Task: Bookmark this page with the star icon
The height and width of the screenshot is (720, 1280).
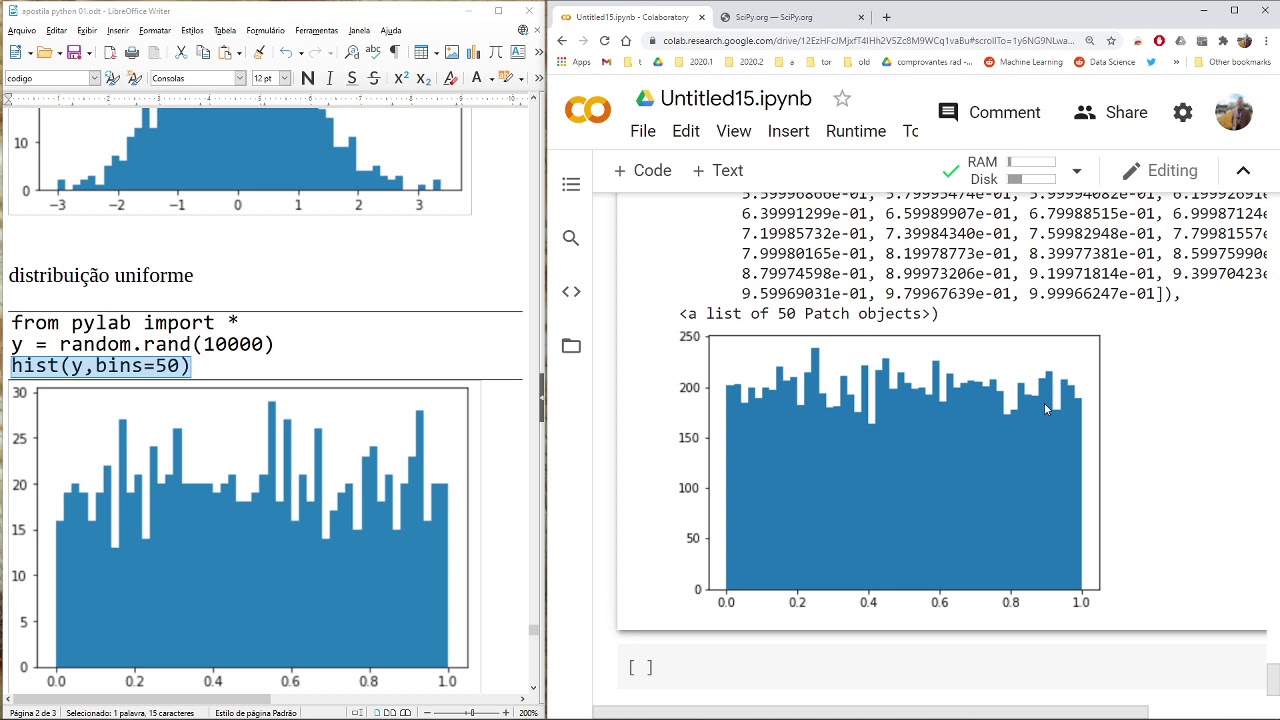Action: [1111, 41]
